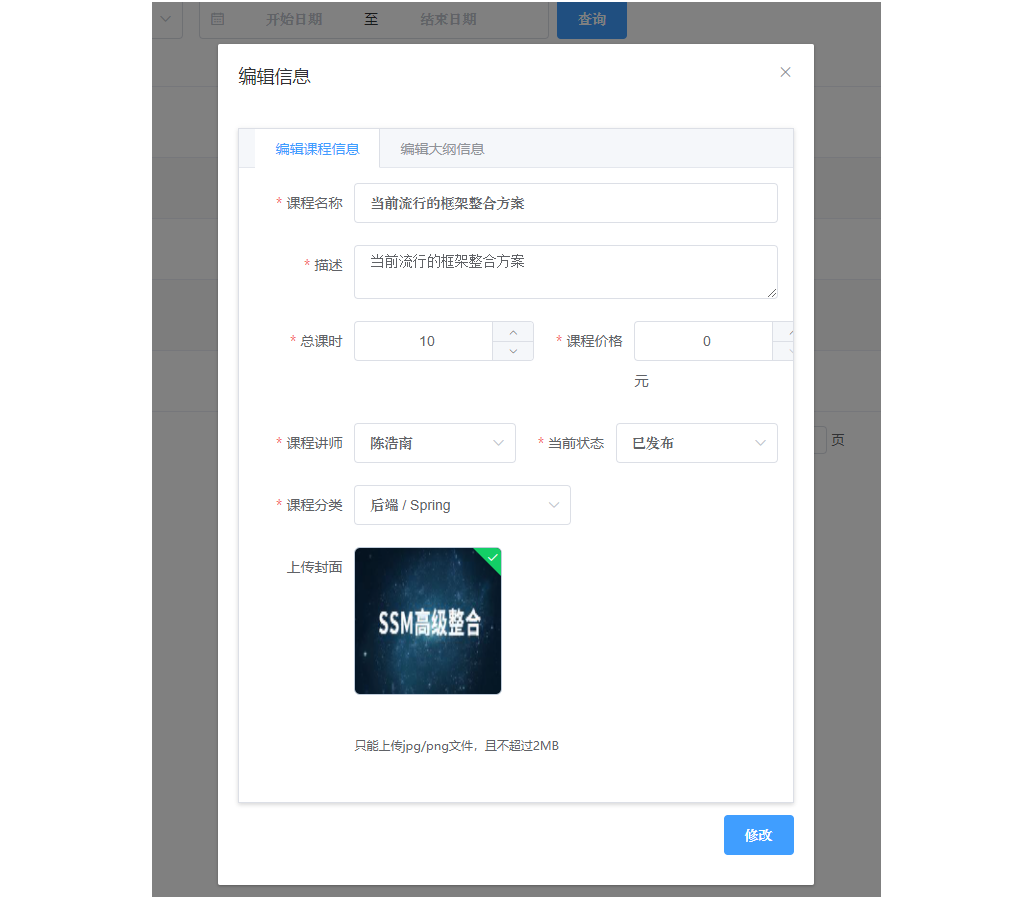Open the 编辑大纲信息 tab

click(x=442, y=149)
